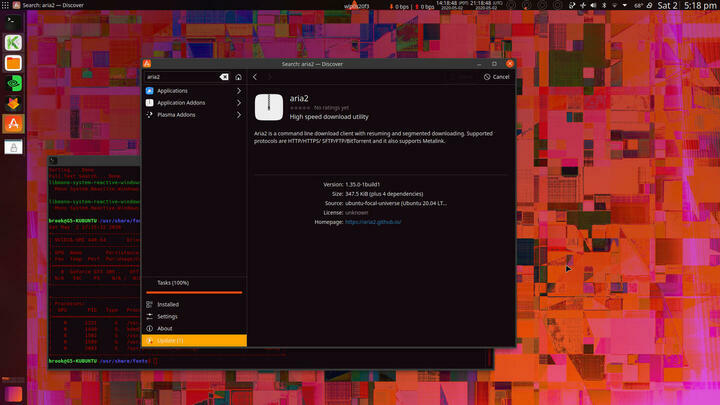The width and height of the screenshot is (720, 405).
Task: Click the terminal window title icon
Action: (53, 160)
